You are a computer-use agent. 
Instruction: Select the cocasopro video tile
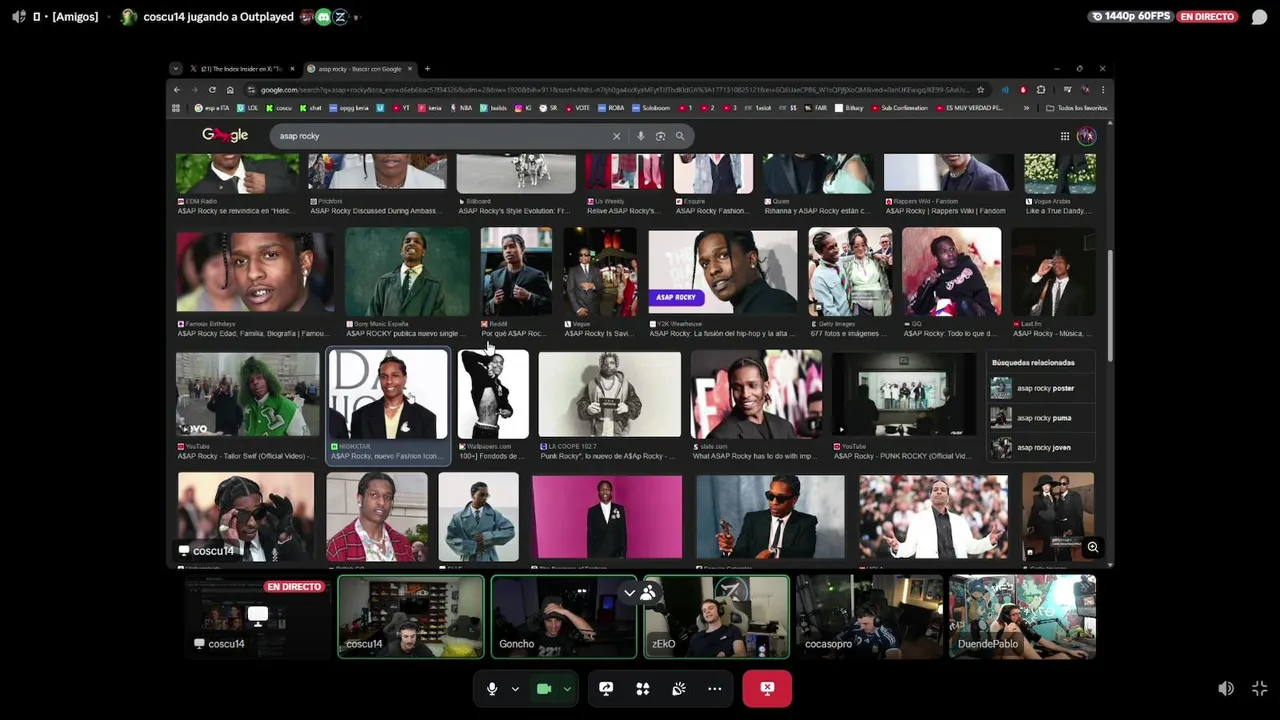click(x=869, y=617)
